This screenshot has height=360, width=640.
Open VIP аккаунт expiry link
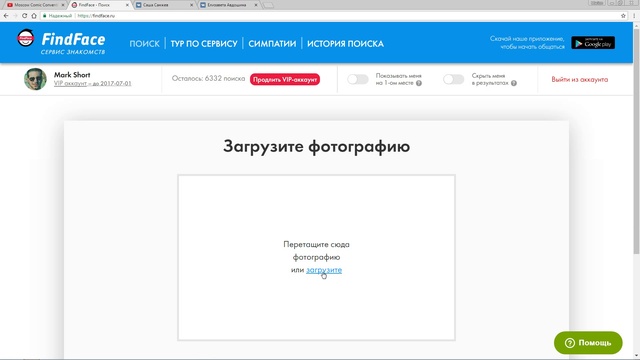tap(93, 83)
